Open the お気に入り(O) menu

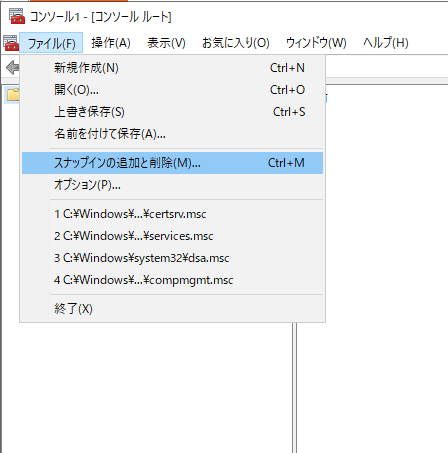pyautogui.click(x=235, y=43)
